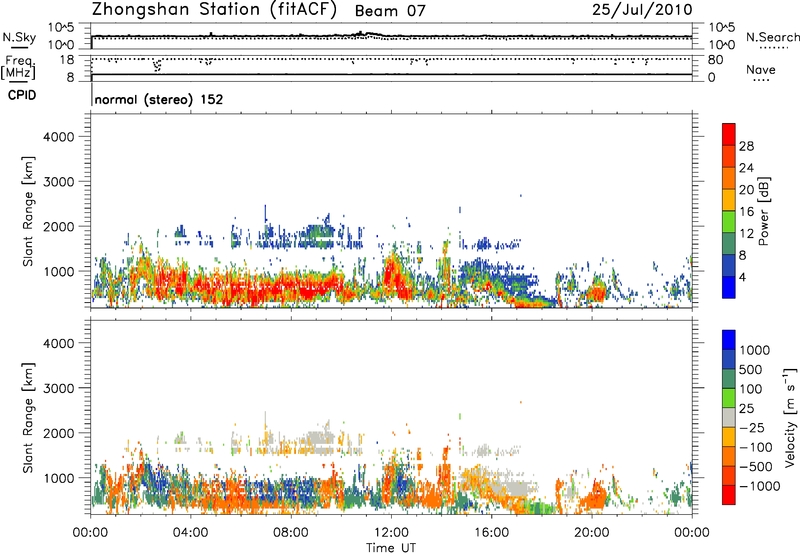800x554 pixels.
Task: Click the Power [dB] colorbar title
Action: tap(764, 211)
